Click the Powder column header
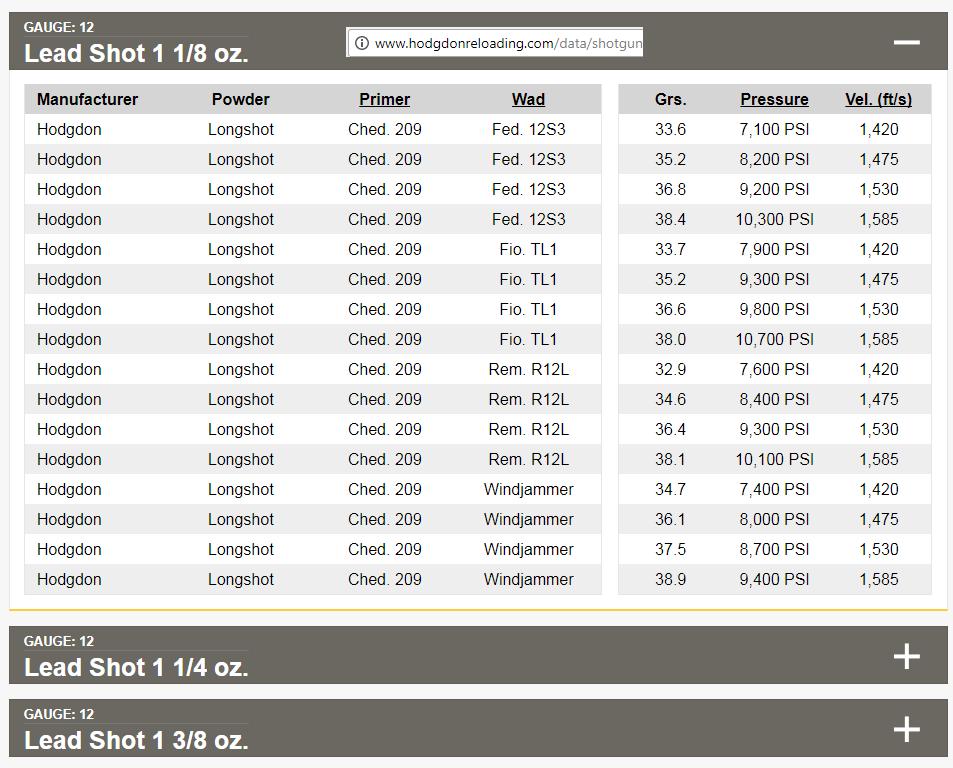953x768 pixels. coord(240,99)
